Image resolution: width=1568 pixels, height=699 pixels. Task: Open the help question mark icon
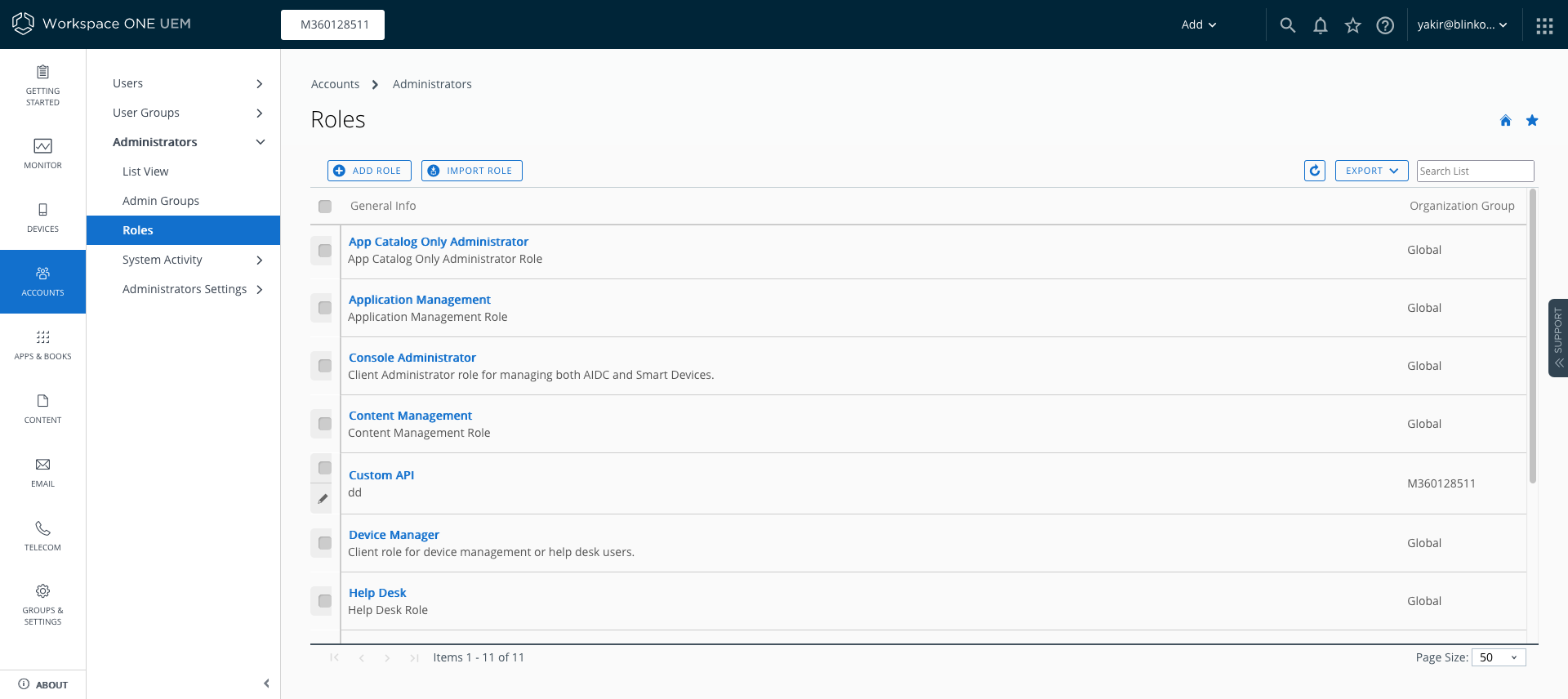(1385, 24)
